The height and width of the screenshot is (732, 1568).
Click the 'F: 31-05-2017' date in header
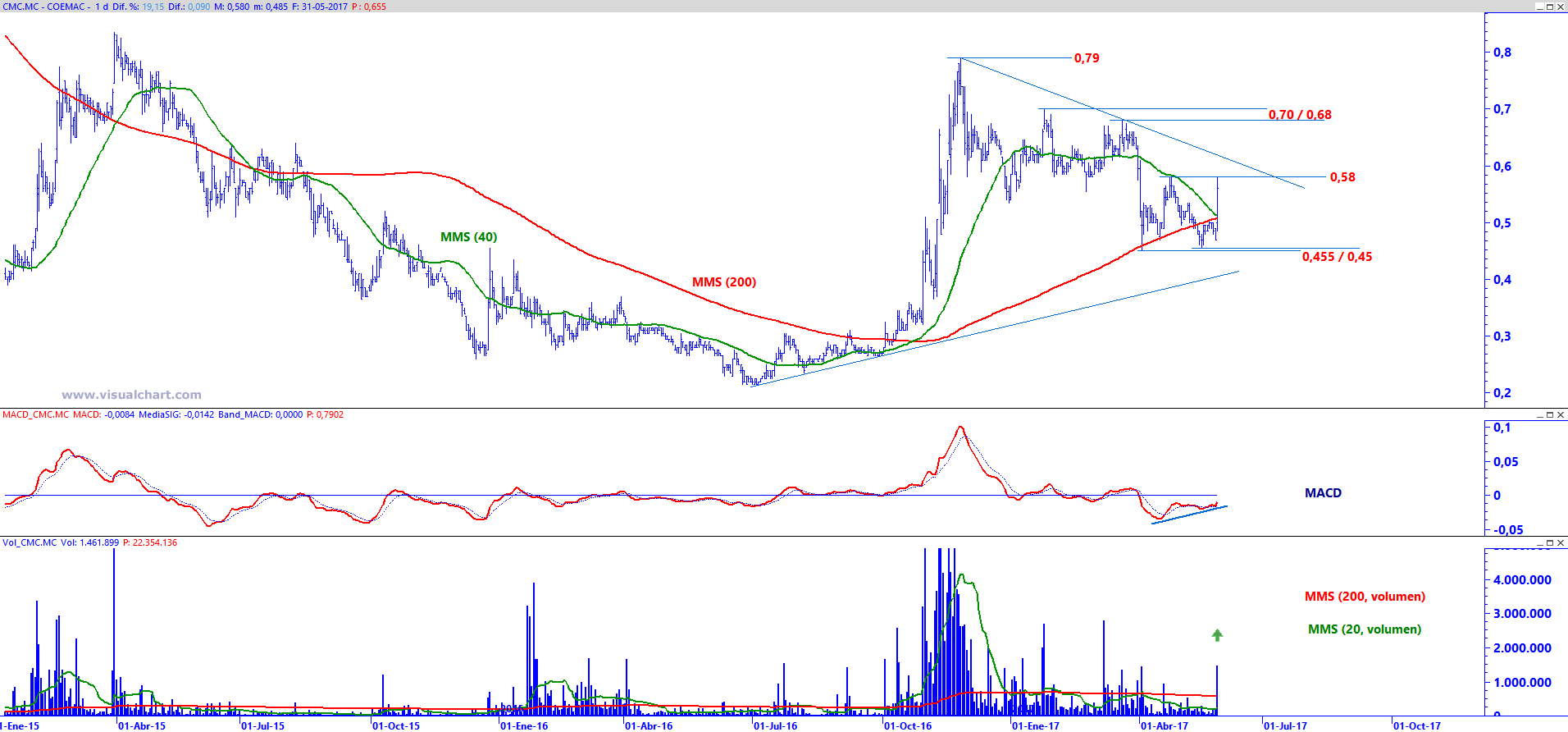[x=320, y=7]
